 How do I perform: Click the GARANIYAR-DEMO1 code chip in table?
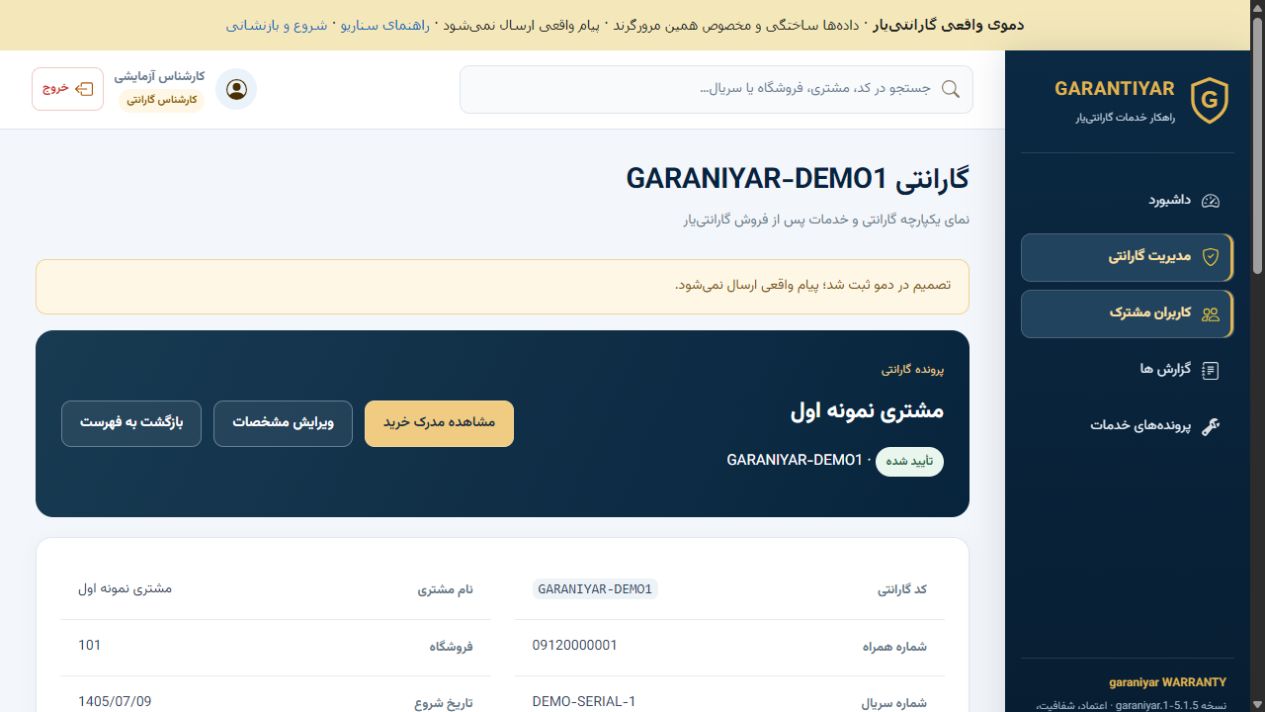[594, 589]
